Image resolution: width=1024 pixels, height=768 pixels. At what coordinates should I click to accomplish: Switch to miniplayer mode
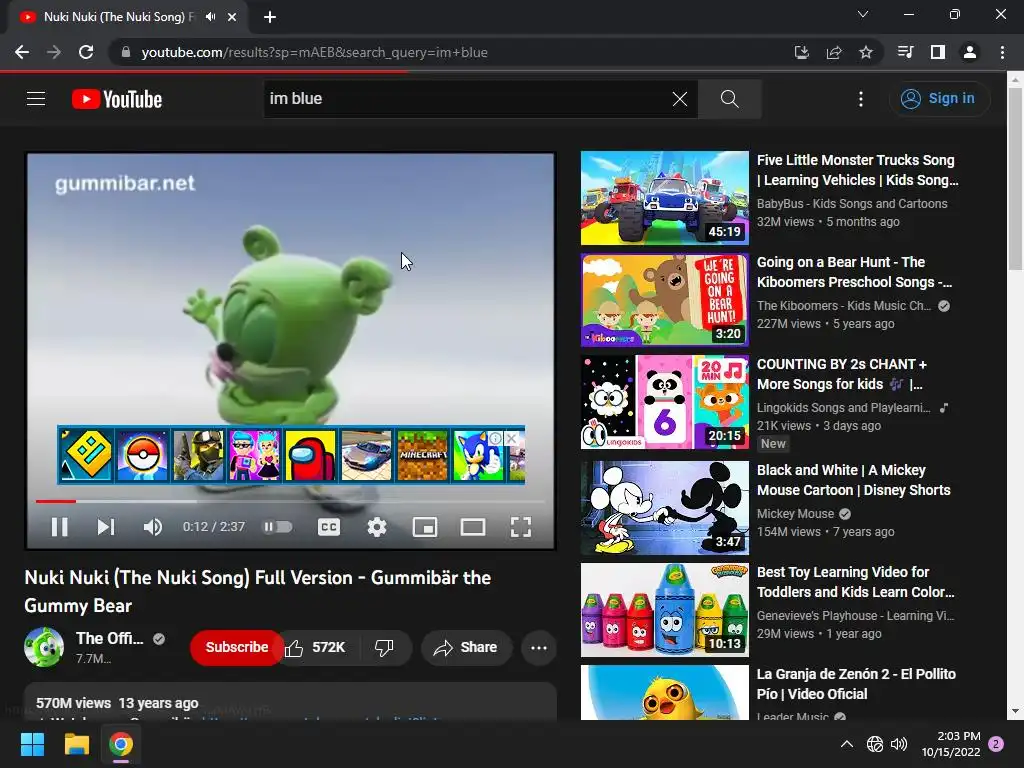[x=425, y=526]
